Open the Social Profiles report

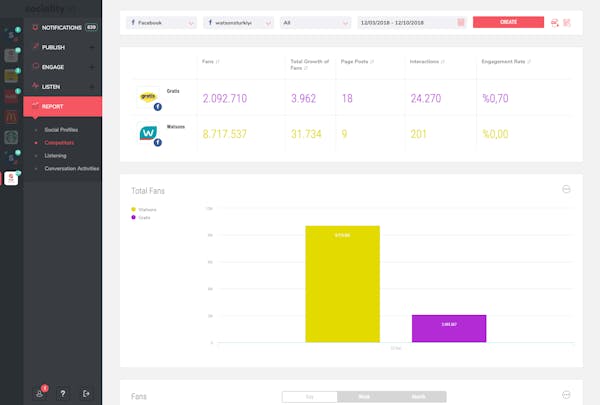pos(61,130)
